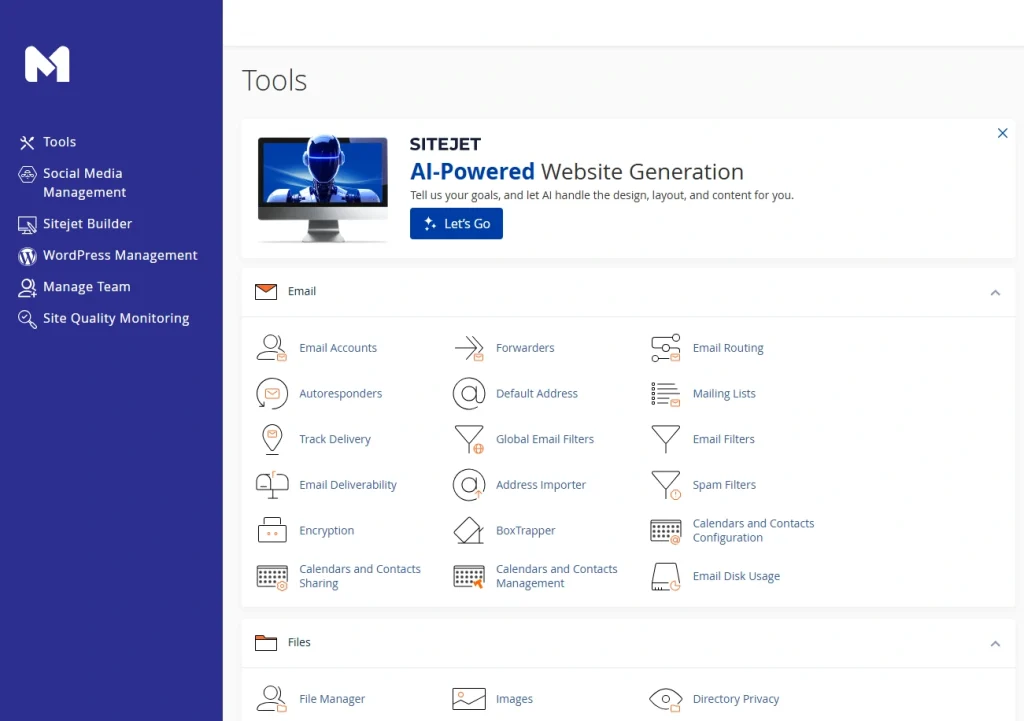Screen dimensions: 1024x721
Task: Open the Address Importer link
Action: pyautogui.click(x=541, y=485)
